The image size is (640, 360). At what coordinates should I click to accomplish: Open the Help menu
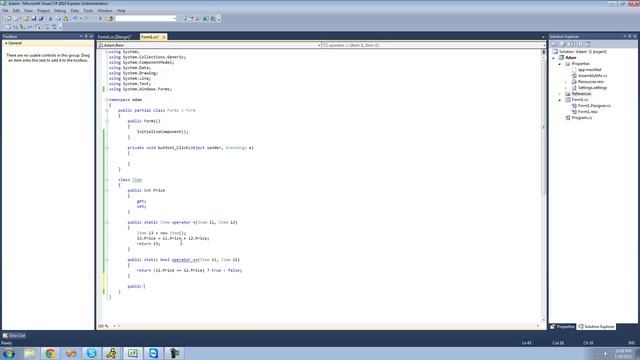[121, 11]
